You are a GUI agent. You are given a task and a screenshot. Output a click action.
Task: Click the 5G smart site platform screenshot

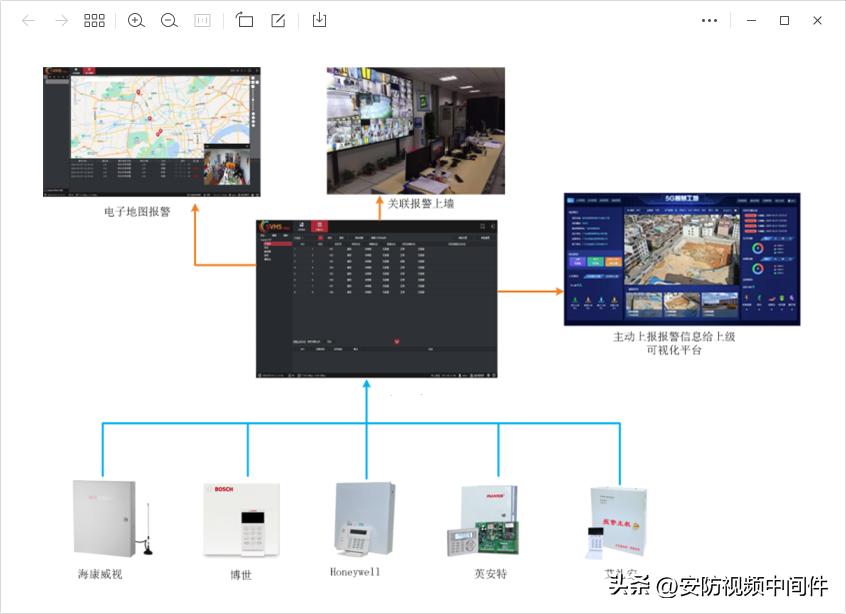tap(684, 257)
